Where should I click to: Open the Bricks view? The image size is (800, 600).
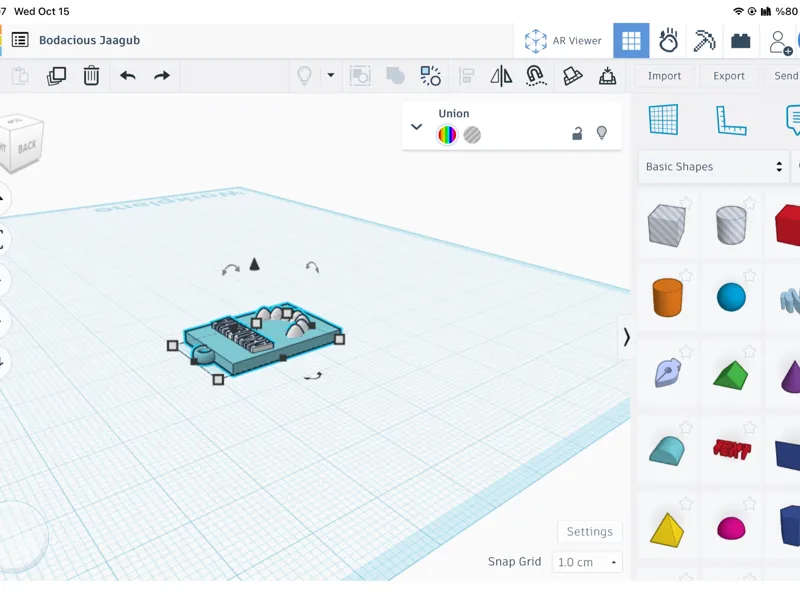[740, 40]
